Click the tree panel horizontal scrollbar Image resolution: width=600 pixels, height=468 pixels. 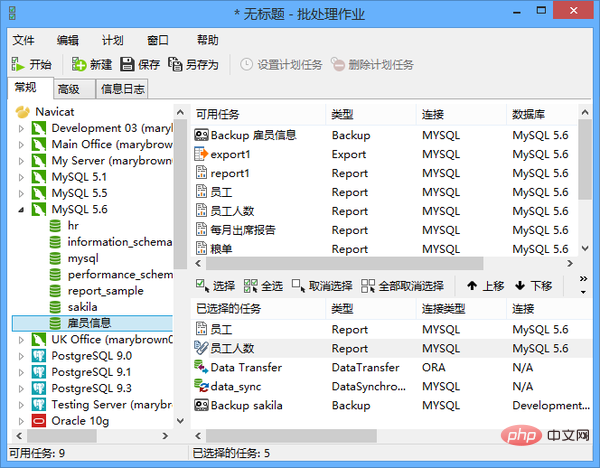pos(62,436)
